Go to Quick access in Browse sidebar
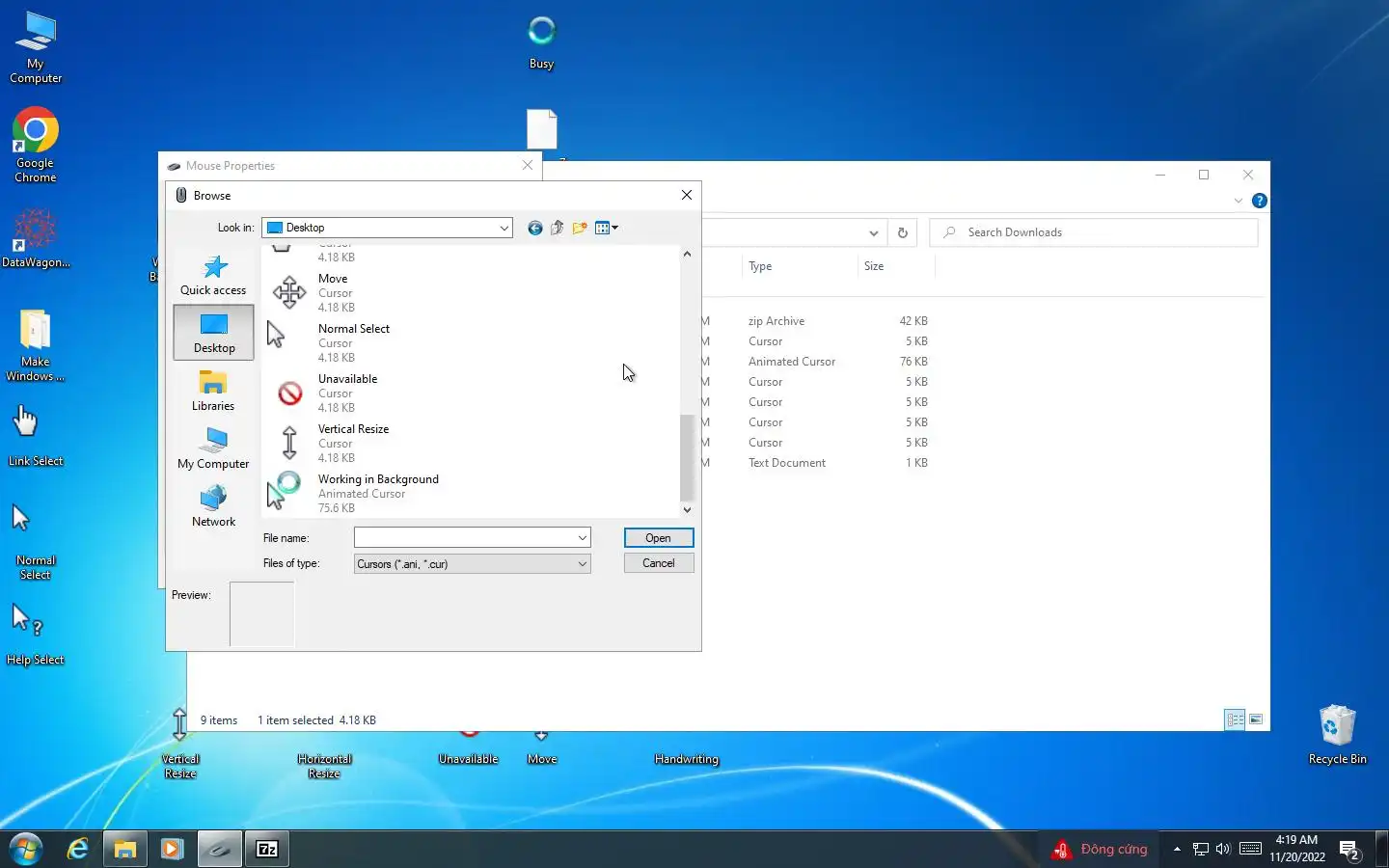Screen dimensions: 1389x868 tap(213, 275)
